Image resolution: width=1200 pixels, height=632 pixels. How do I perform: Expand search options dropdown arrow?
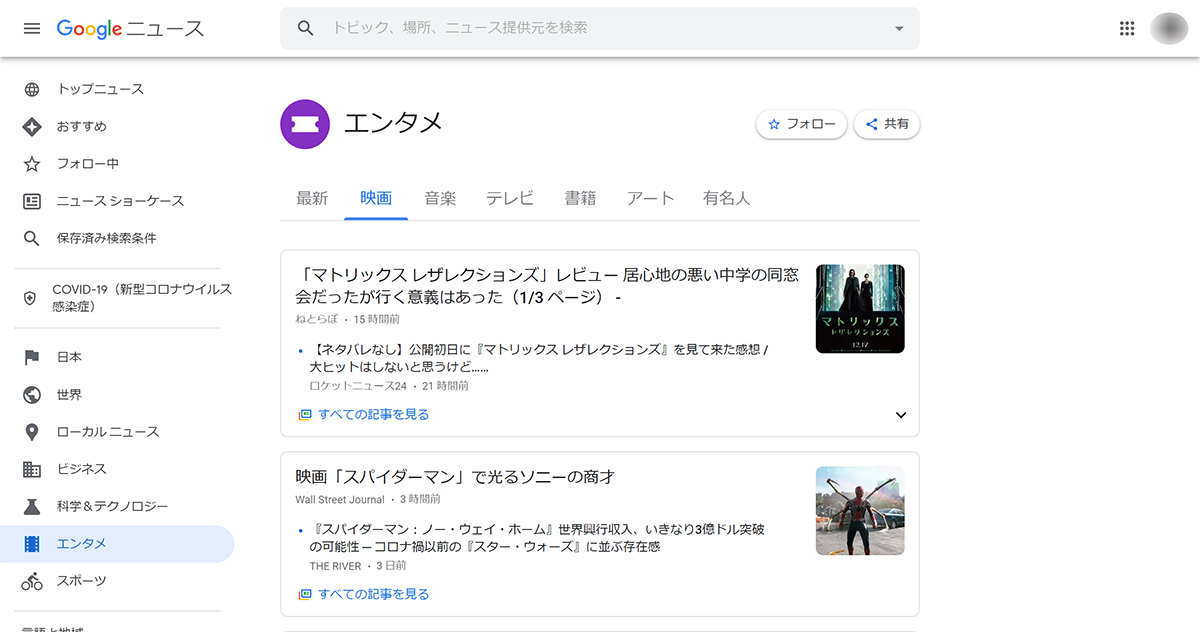coord(898,28)
